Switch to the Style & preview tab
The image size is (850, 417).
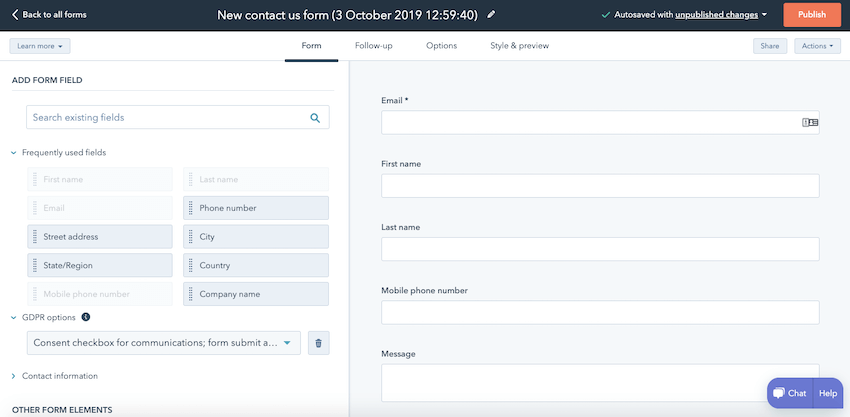pyautogui.click(x=519, y=46)
